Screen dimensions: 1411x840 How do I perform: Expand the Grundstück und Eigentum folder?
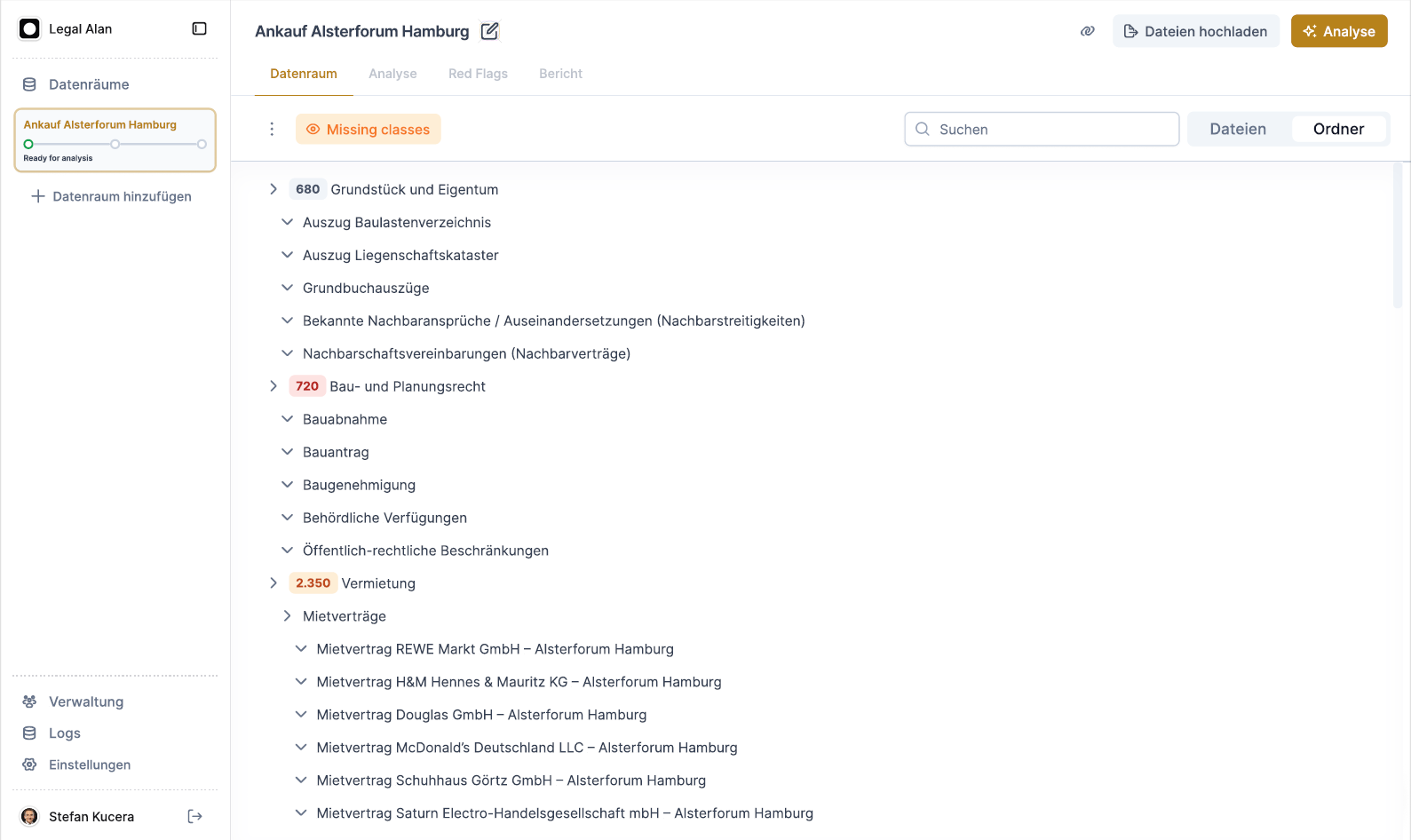point(273,189)
